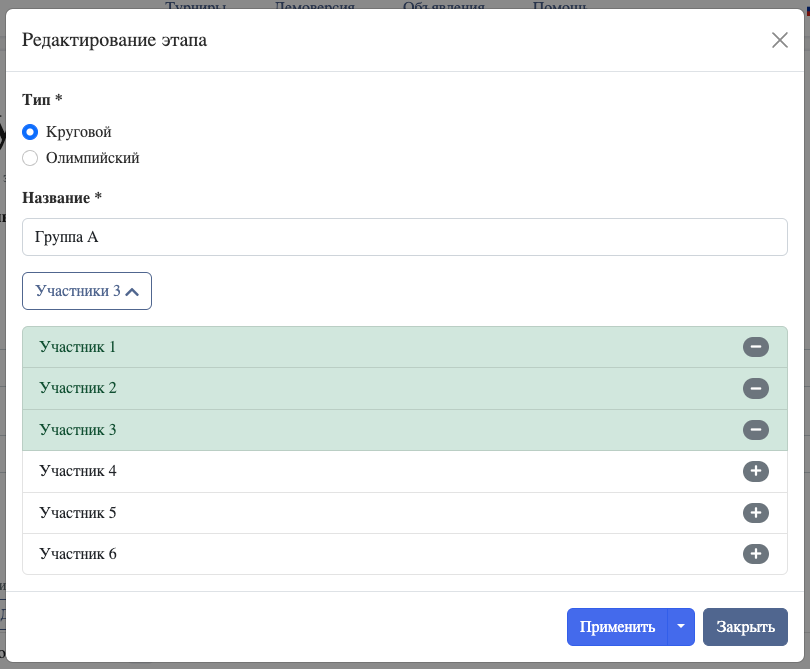Select the Участник 4 list entry text
Screen dimensions: 810x669
[78, 471]
